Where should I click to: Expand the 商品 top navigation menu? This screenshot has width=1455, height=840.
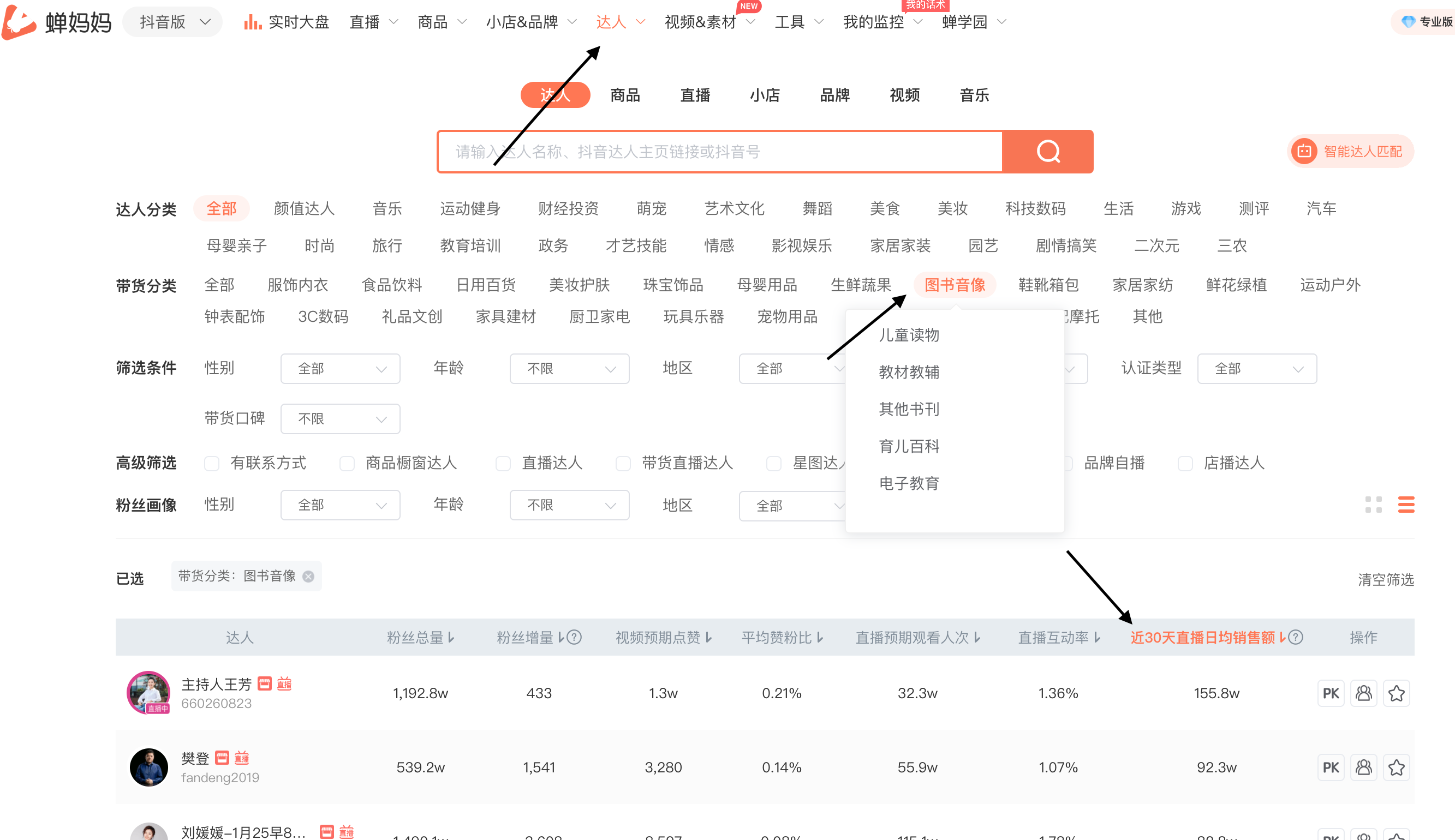click(442, 22)
